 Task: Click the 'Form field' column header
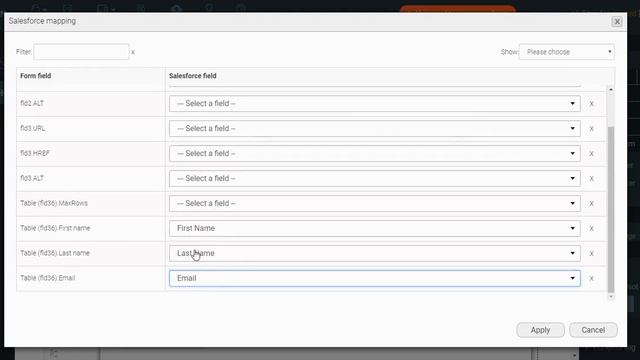click(x=36, y=76)
